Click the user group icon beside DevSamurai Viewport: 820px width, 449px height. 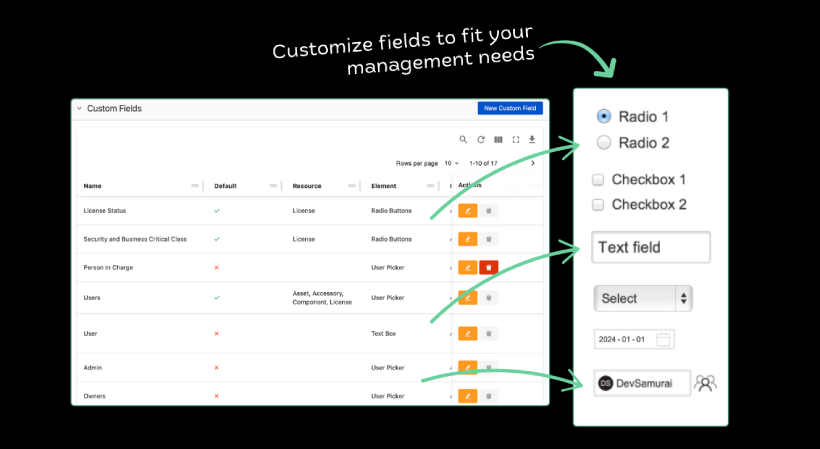tap(706, 383)
